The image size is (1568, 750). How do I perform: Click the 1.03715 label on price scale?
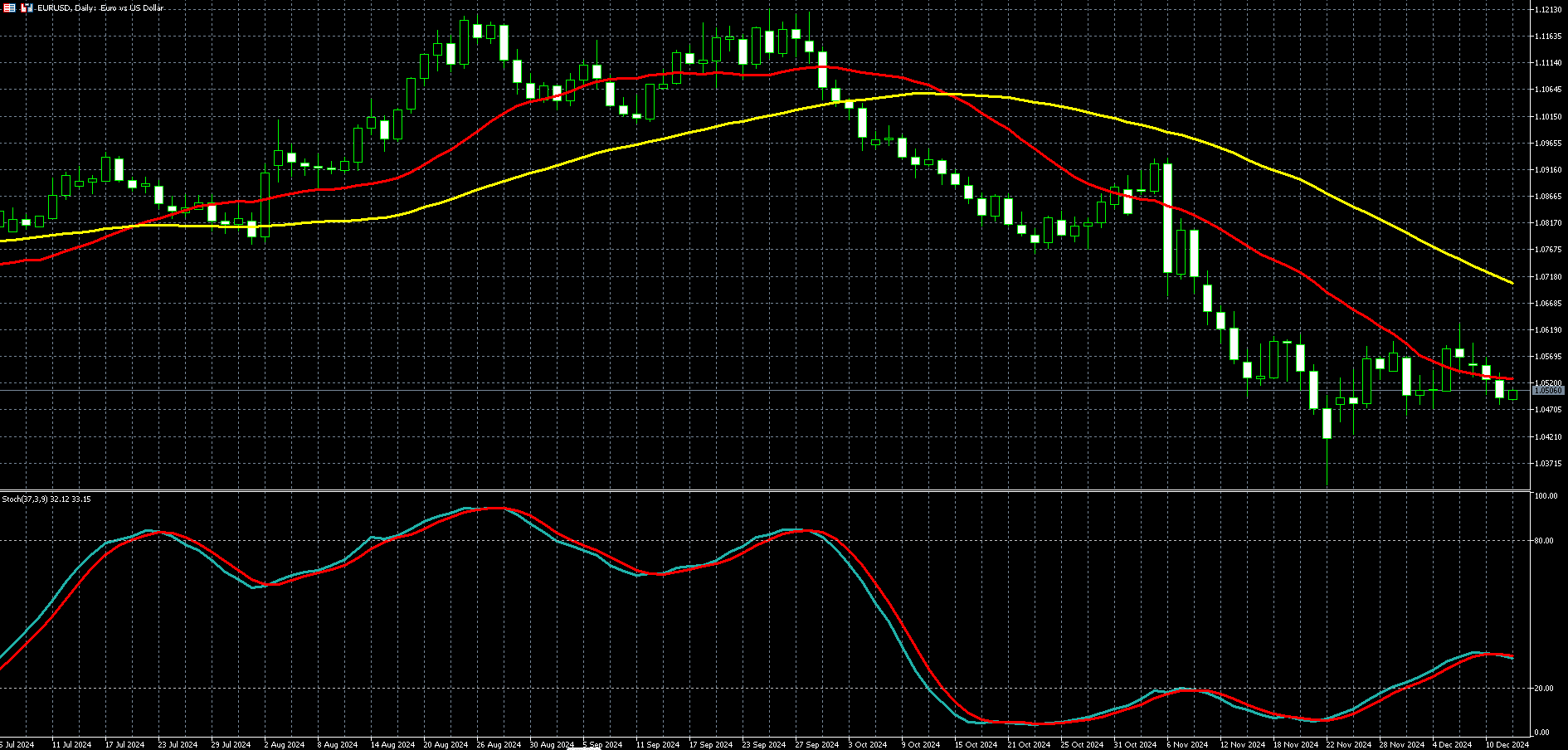pos(1548,463)
